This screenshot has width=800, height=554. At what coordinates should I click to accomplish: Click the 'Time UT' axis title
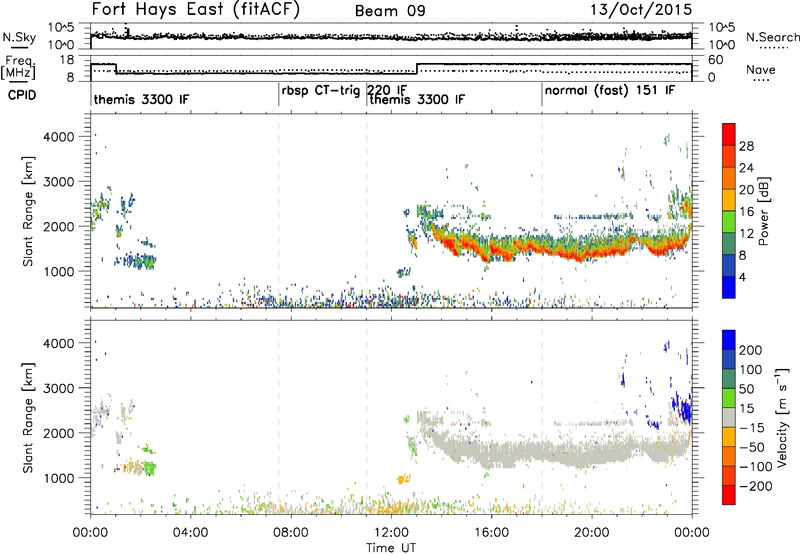[x=391, y=548]
